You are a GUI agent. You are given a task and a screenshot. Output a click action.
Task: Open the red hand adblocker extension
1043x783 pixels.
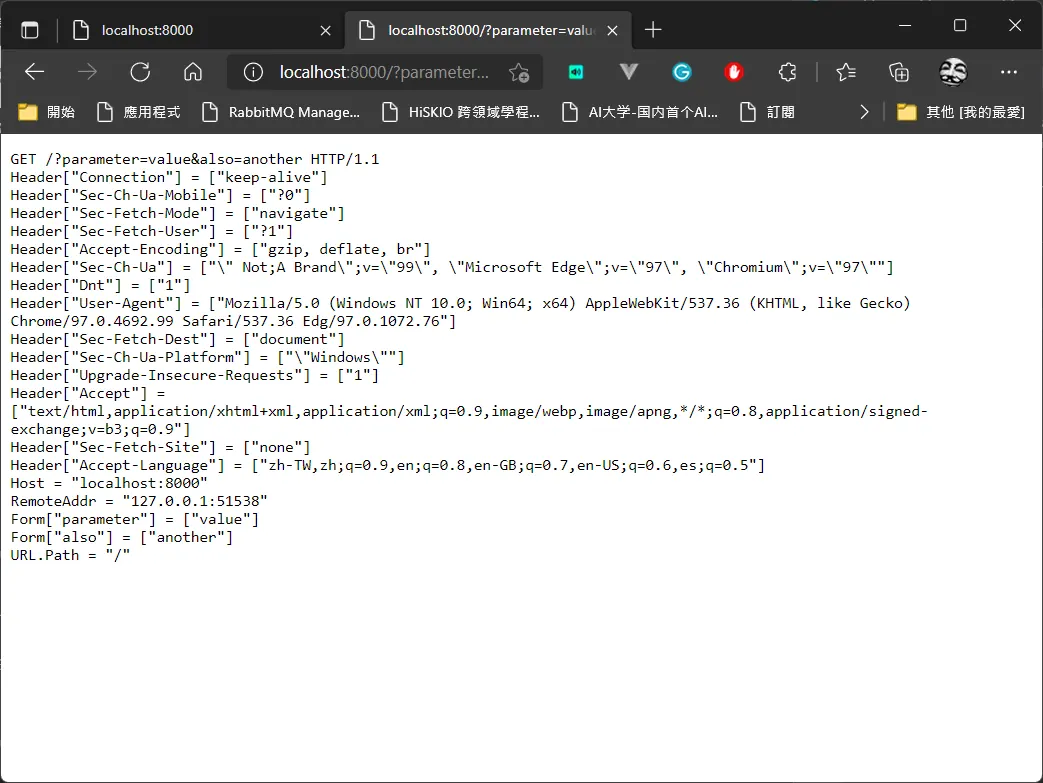734,72
